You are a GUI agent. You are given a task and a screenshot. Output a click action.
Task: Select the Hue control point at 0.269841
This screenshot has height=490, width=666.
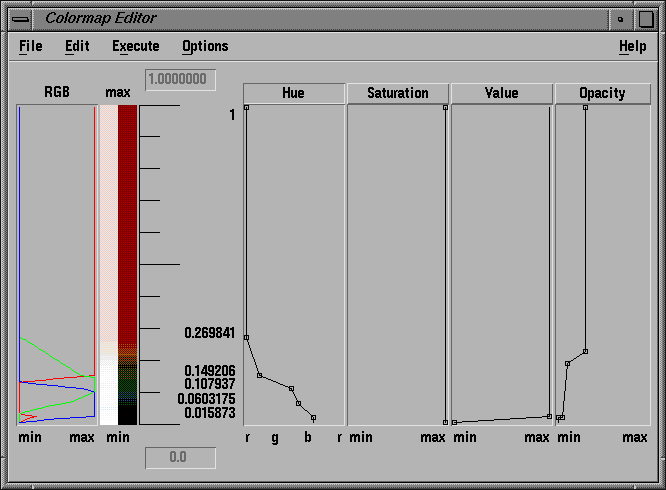coord(246,337)
